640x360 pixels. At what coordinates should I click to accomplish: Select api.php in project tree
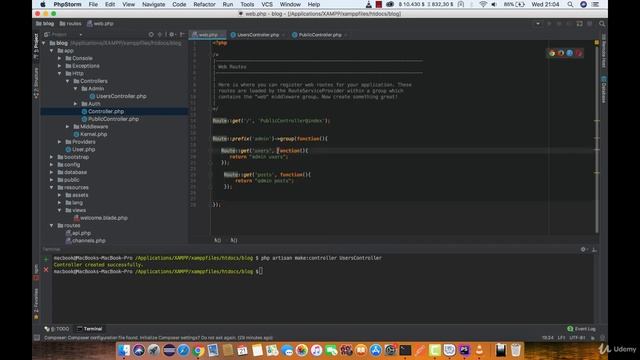78,233
